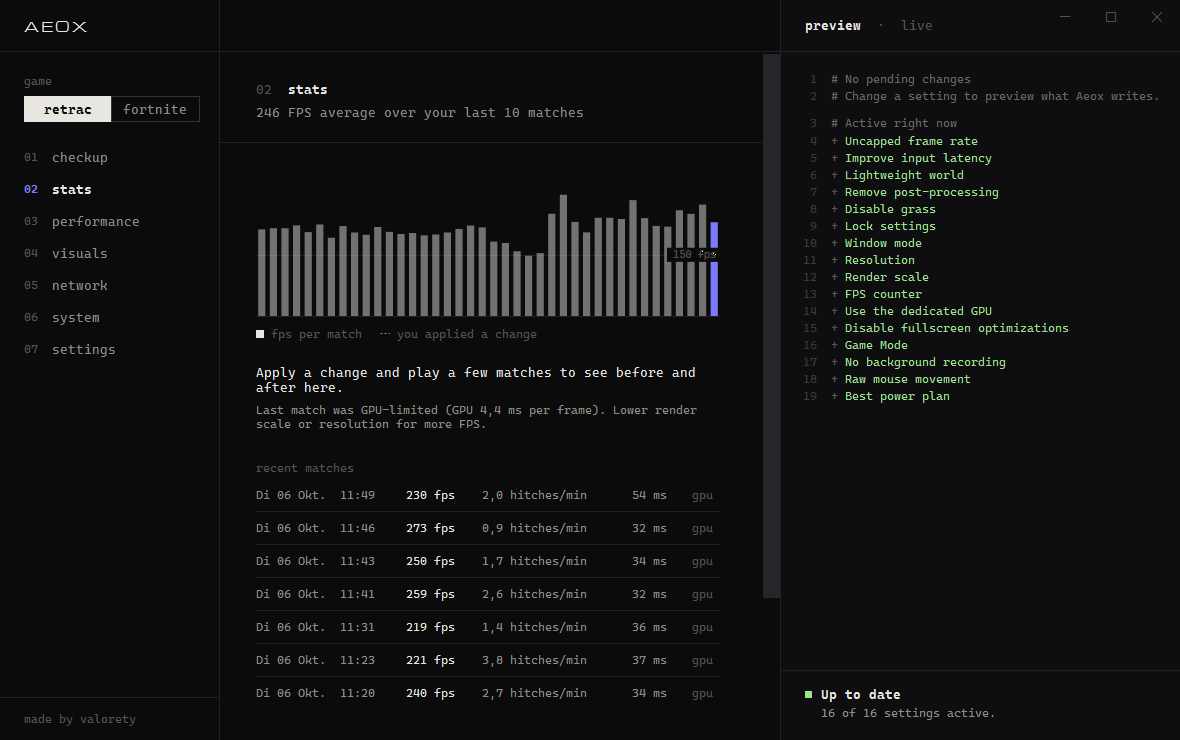Viewport: 1180px width, 740px height.
Task: Click the highlighted purple chart bar
Action: [714, 269]
